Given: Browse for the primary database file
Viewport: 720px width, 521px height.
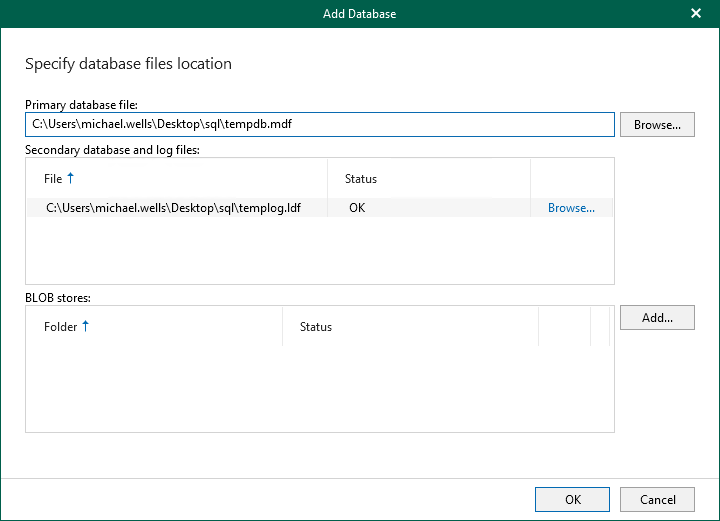Looking at the screenshot, I should 657,124.
